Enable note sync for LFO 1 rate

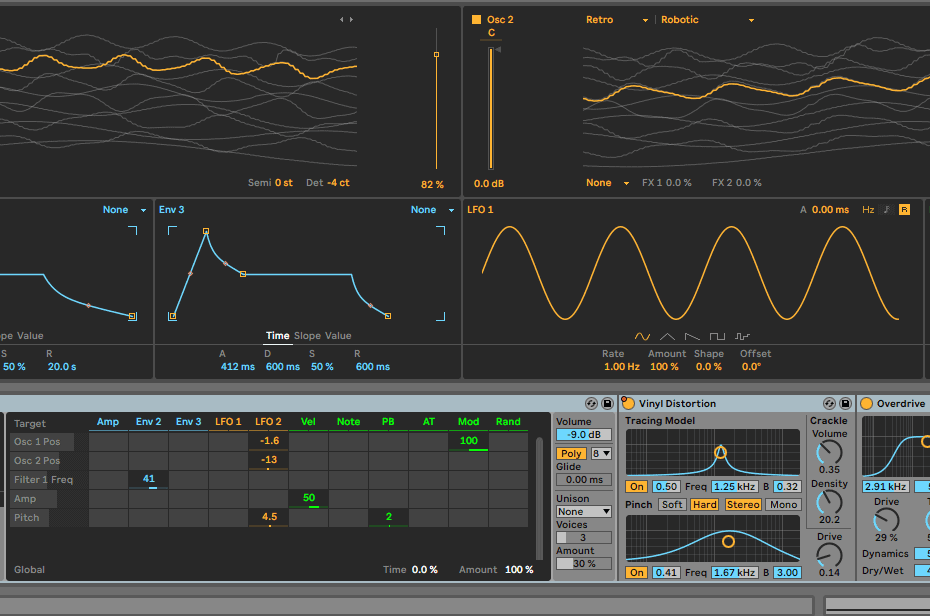(887, 210)
